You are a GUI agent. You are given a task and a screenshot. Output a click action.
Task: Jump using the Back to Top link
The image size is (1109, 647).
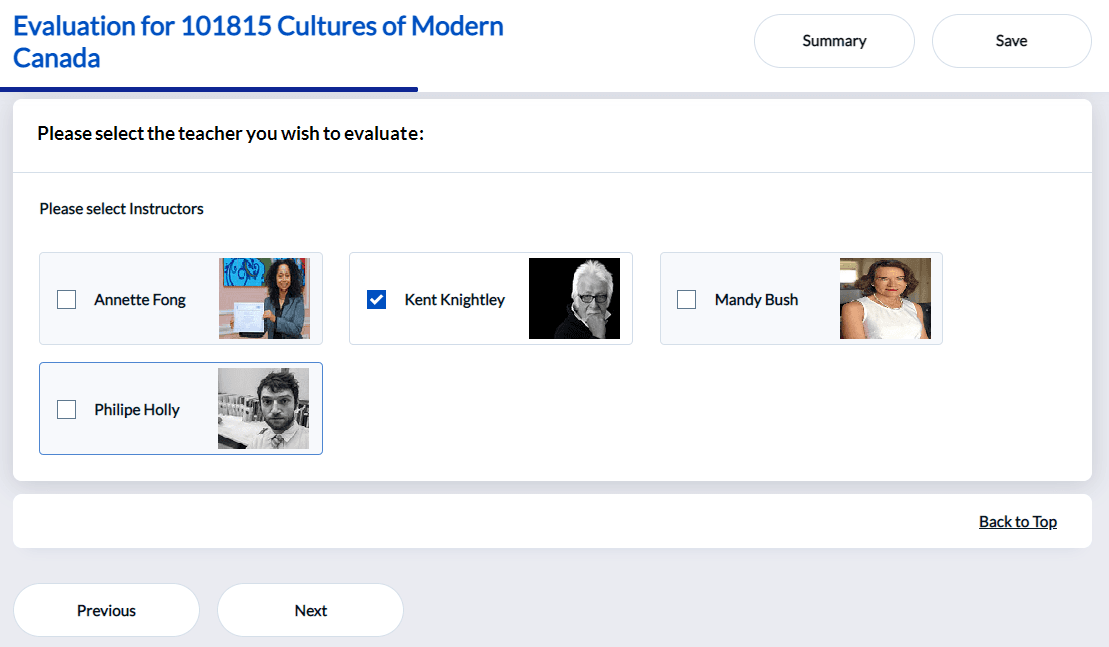tap(1017, 522)
